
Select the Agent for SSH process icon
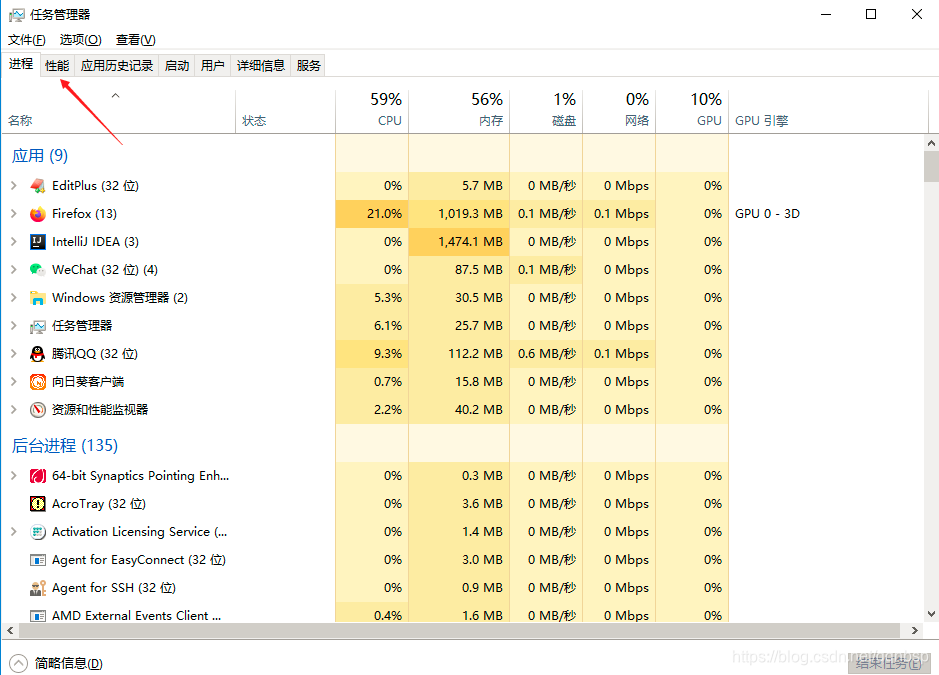point(38,587)
